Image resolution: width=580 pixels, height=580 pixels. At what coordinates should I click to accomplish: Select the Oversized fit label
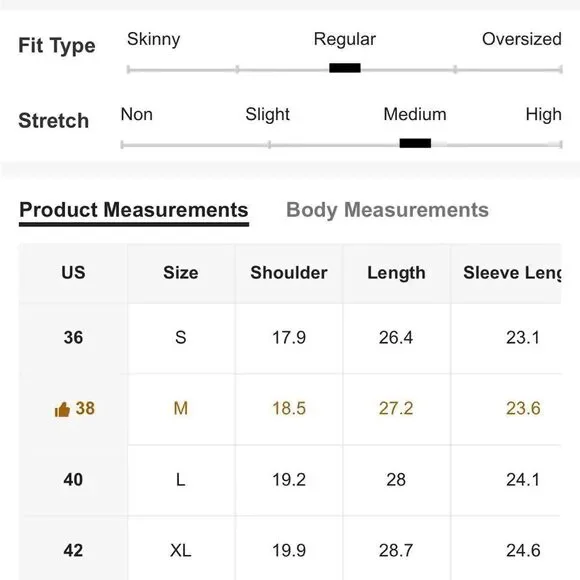click(x=522, y=39)
